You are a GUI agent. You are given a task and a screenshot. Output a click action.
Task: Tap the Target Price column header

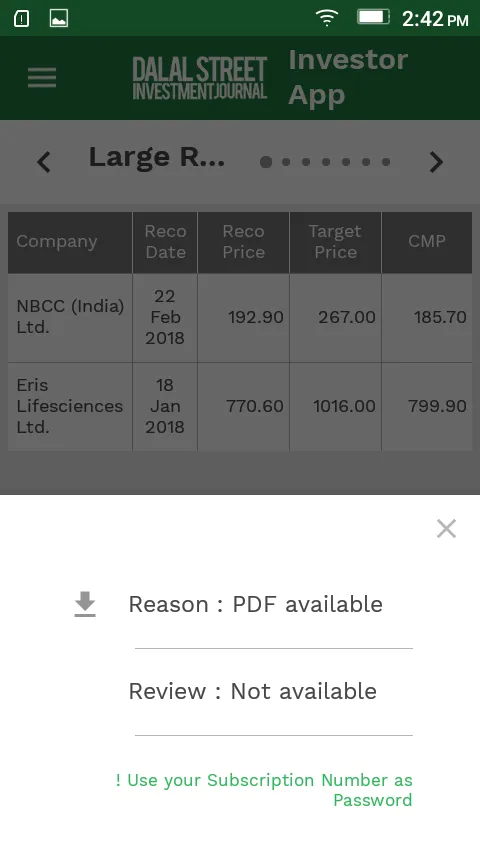336,242
